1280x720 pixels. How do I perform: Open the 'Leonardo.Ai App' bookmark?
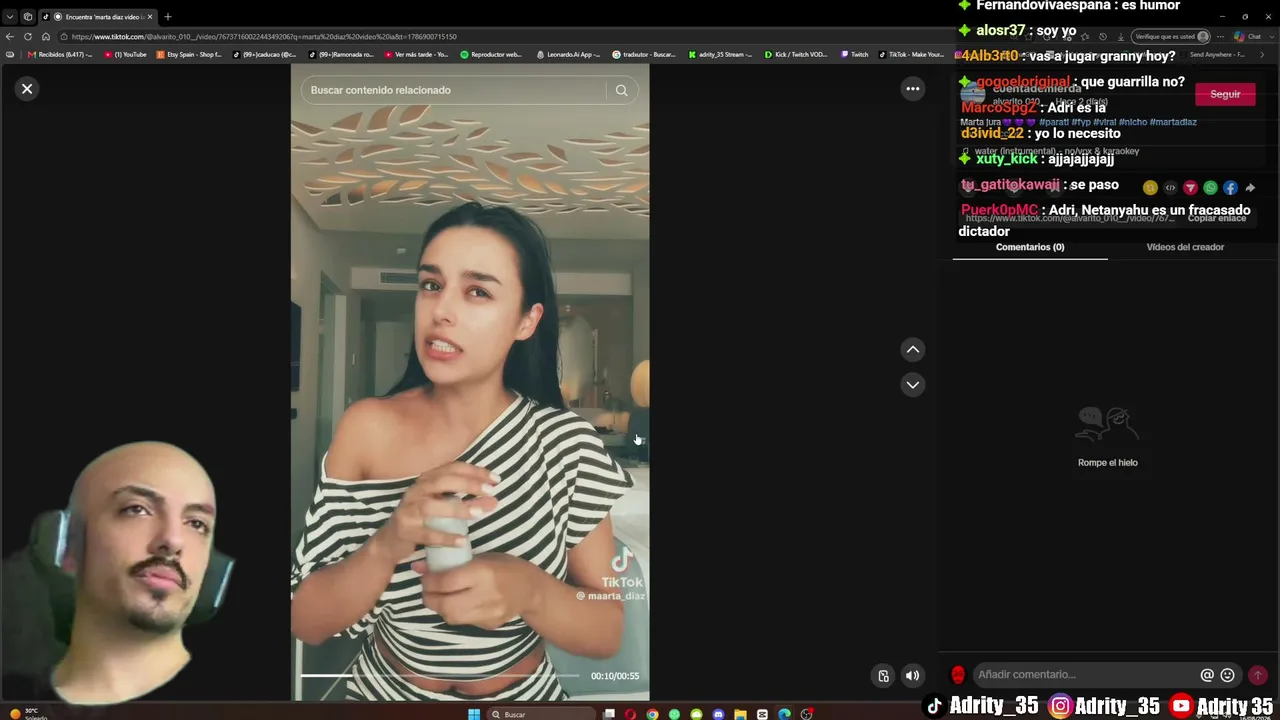(x=568, y=54)
